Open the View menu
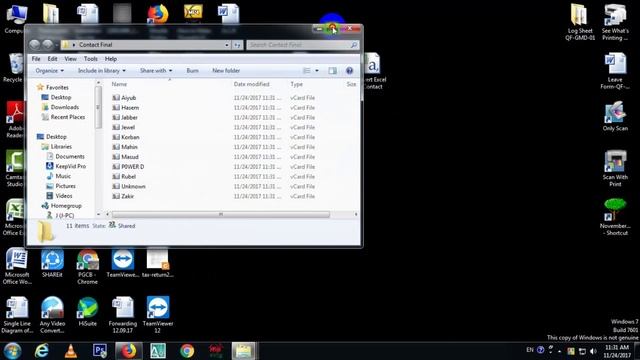This screenshot has height=360, width=640. pos(70,59)
